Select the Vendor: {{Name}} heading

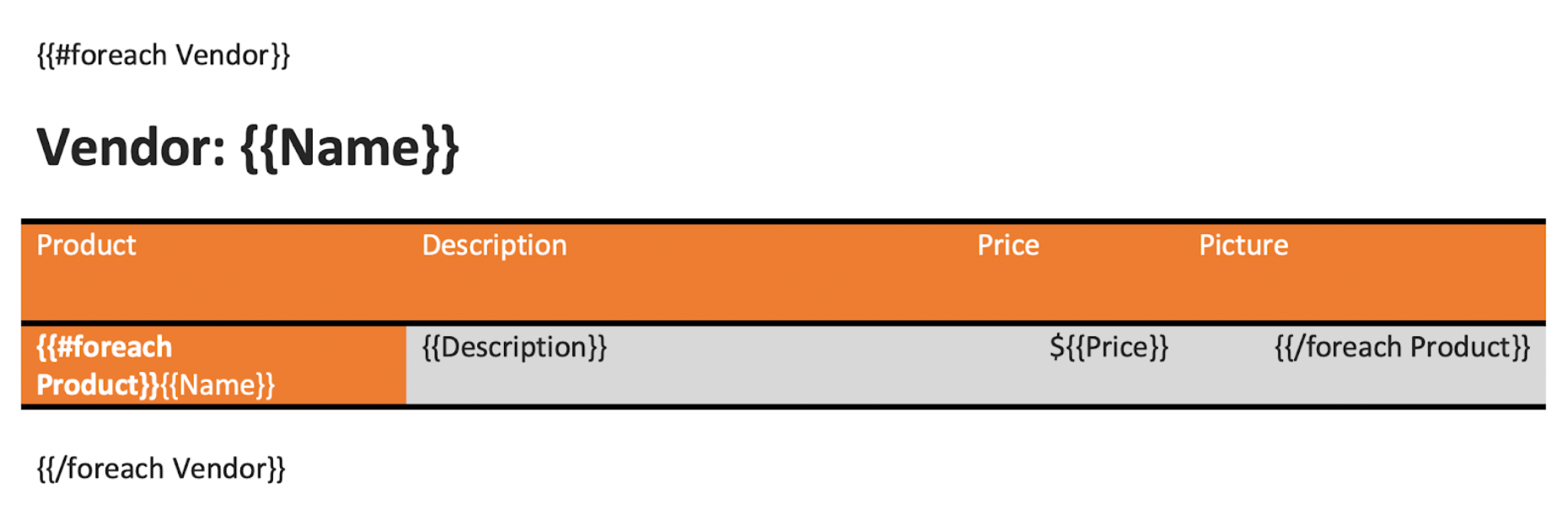pyautogui.click(x=248, y=147)
